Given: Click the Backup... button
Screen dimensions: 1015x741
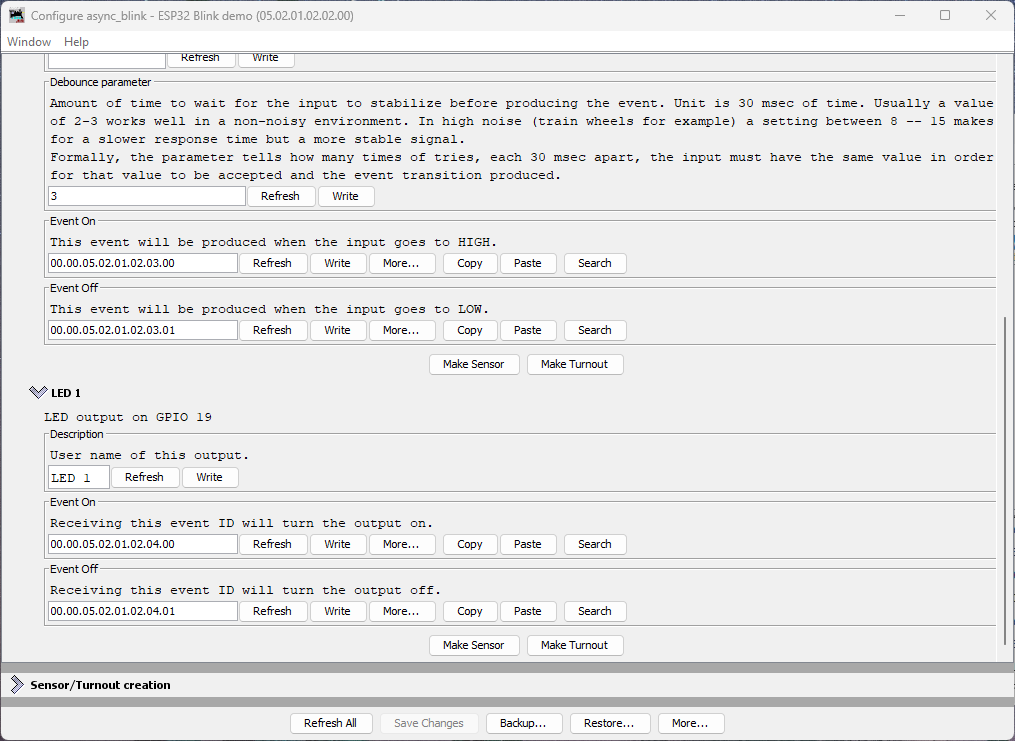Looking at the screenshot, I should tap(524, 723).
